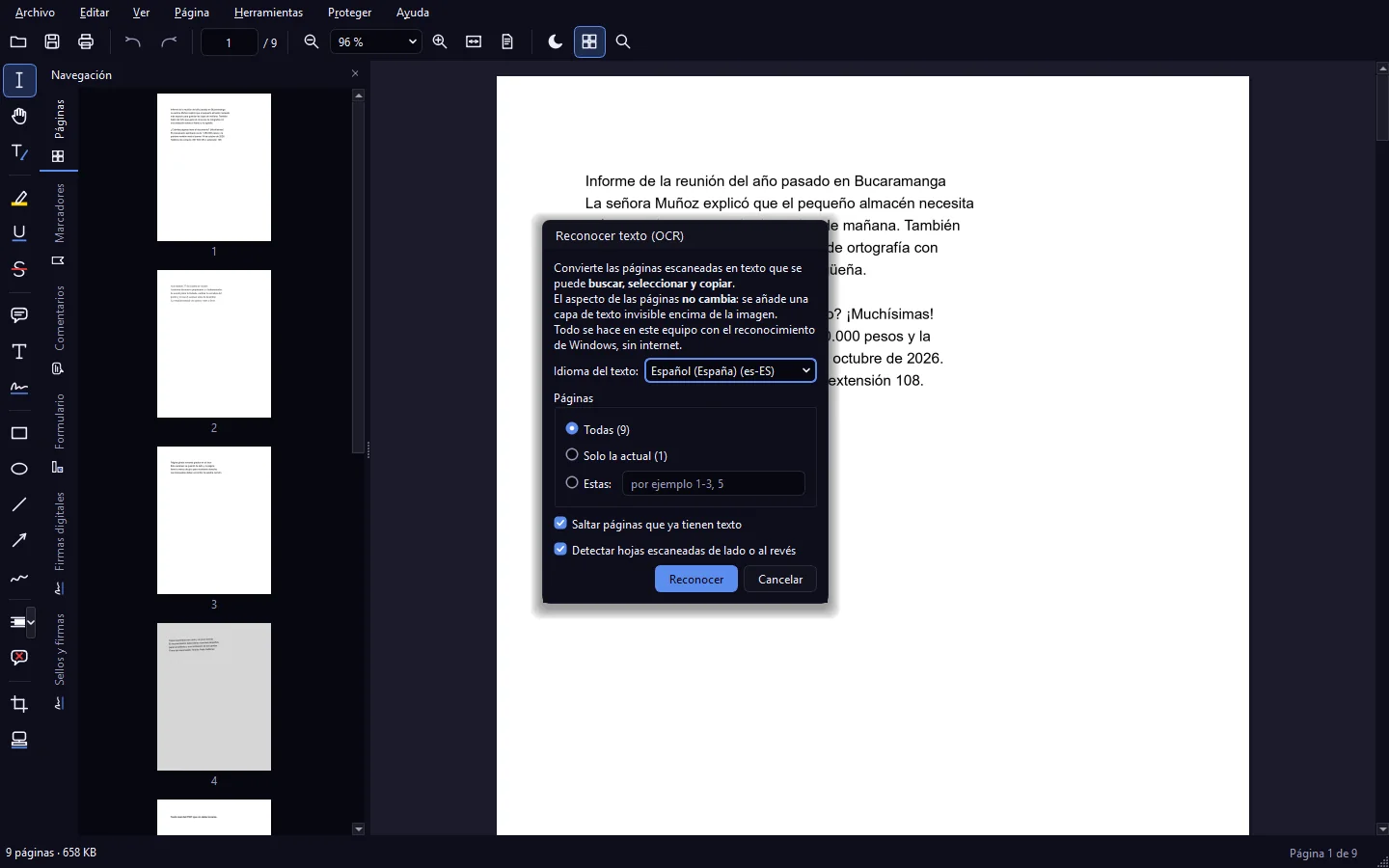Click the thumbnails panel scroll down arrow

(359, 828)
